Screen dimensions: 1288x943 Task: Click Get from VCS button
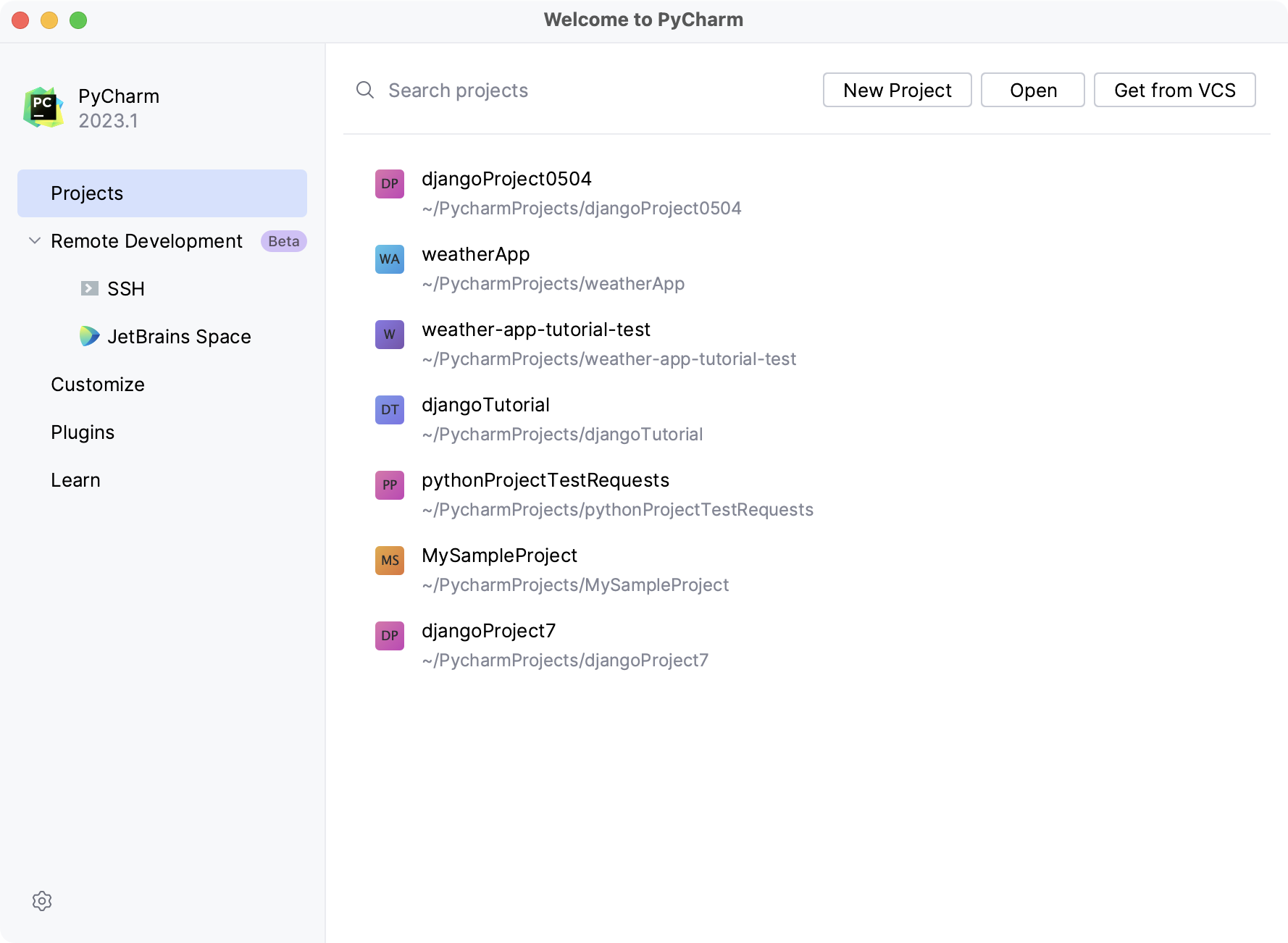click(x=1174, y=90)
